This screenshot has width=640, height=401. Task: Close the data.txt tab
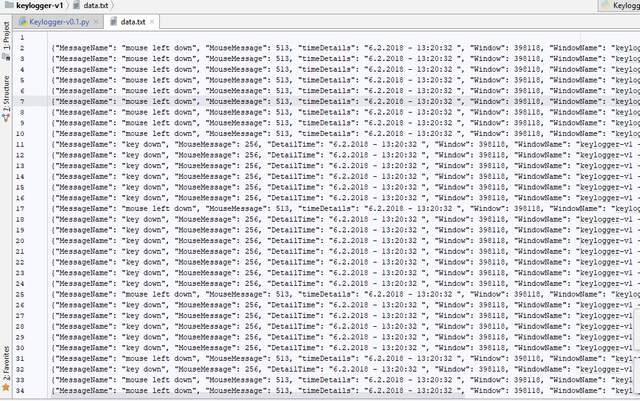click(x=152, y=22)
